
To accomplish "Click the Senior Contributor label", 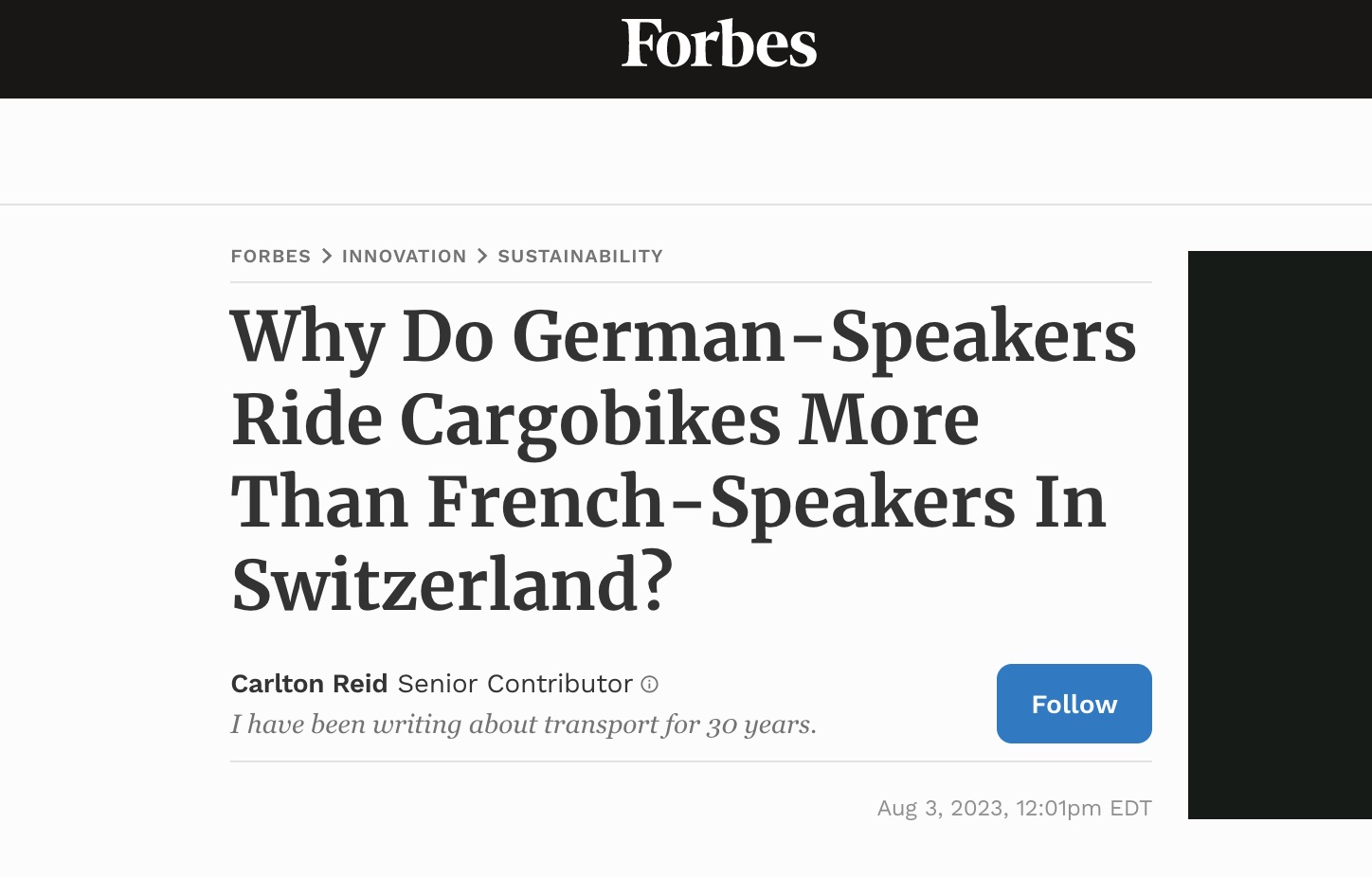I will point(514,684).
